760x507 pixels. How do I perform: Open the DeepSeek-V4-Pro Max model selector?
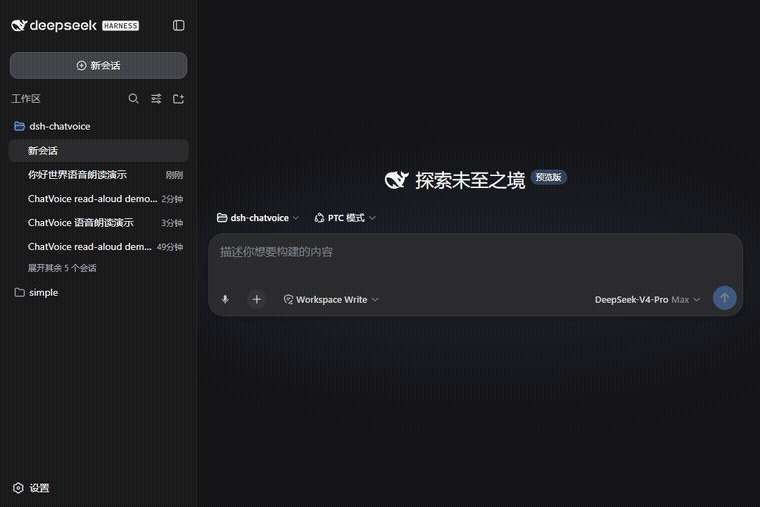tap(647, 300)
